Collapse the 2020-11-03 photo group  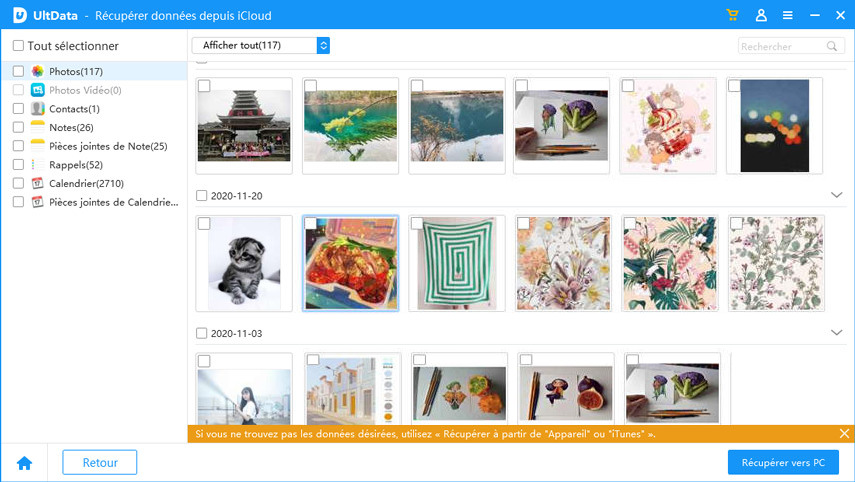(836, 333)
